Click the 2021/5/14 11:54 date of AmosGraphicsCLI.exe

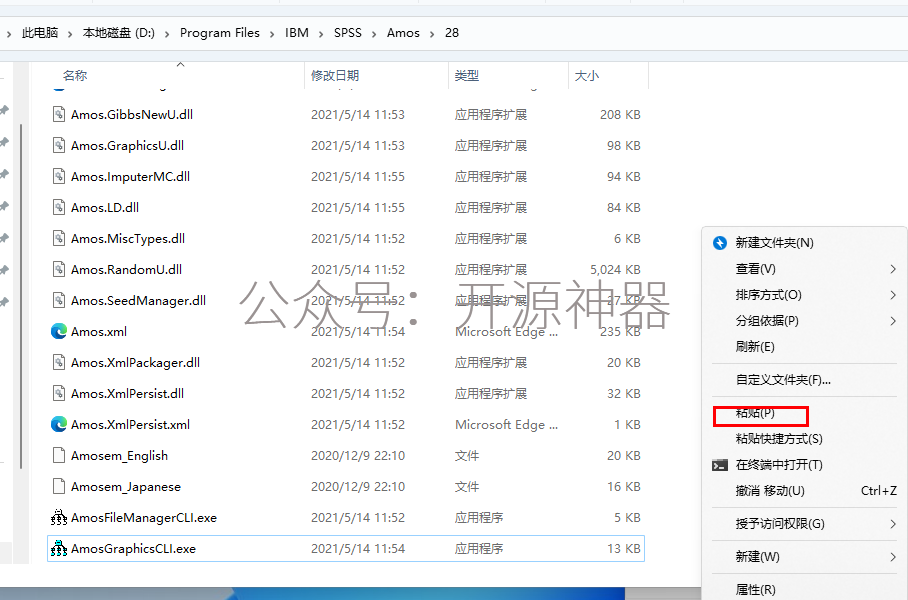pyautogui.click(x=358, y=549)
